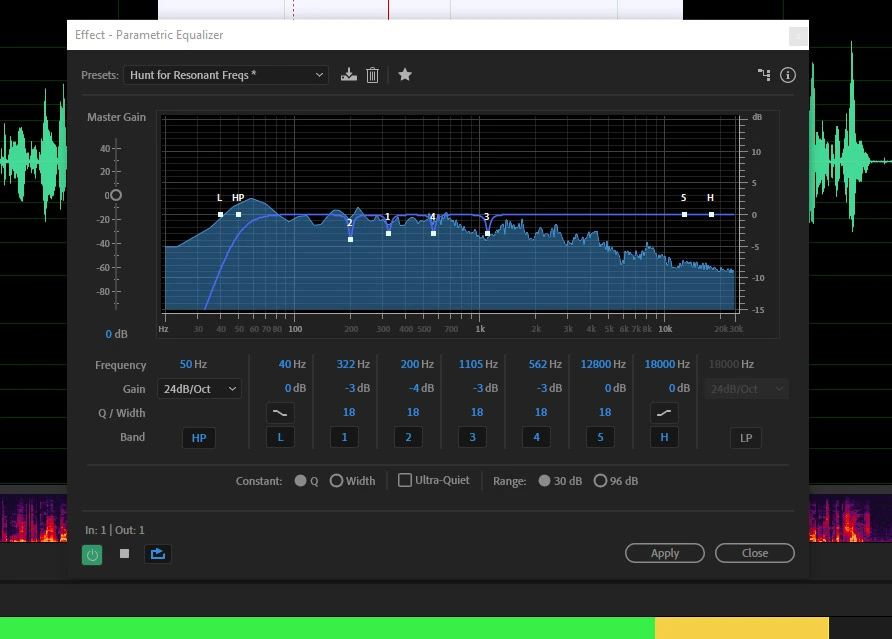
Task: Save the current preset as new
Action: 348,75
